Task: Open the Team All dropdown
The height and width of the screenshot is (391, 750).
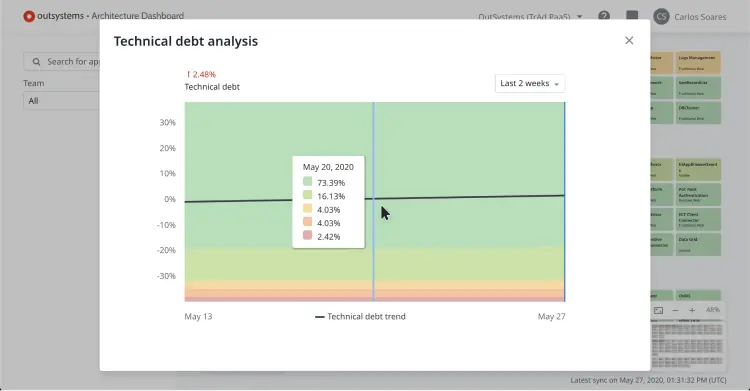Action: (61, 101)
